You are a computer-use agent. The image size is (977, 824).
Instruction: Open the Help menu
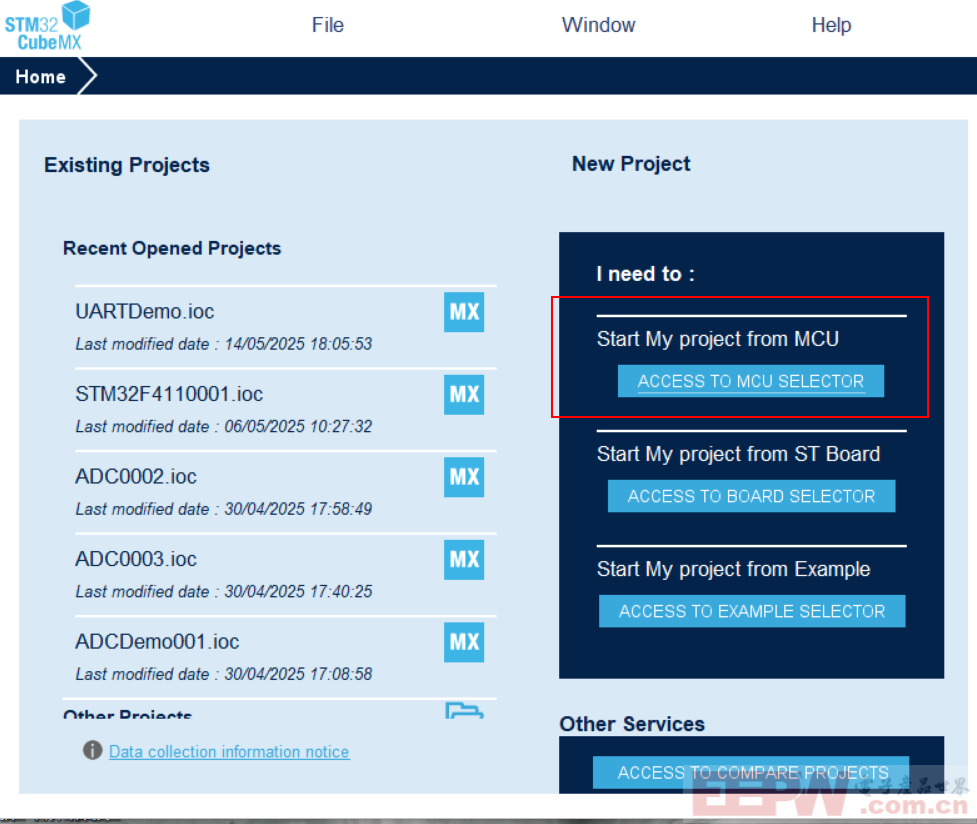click(x=831, y=25)
